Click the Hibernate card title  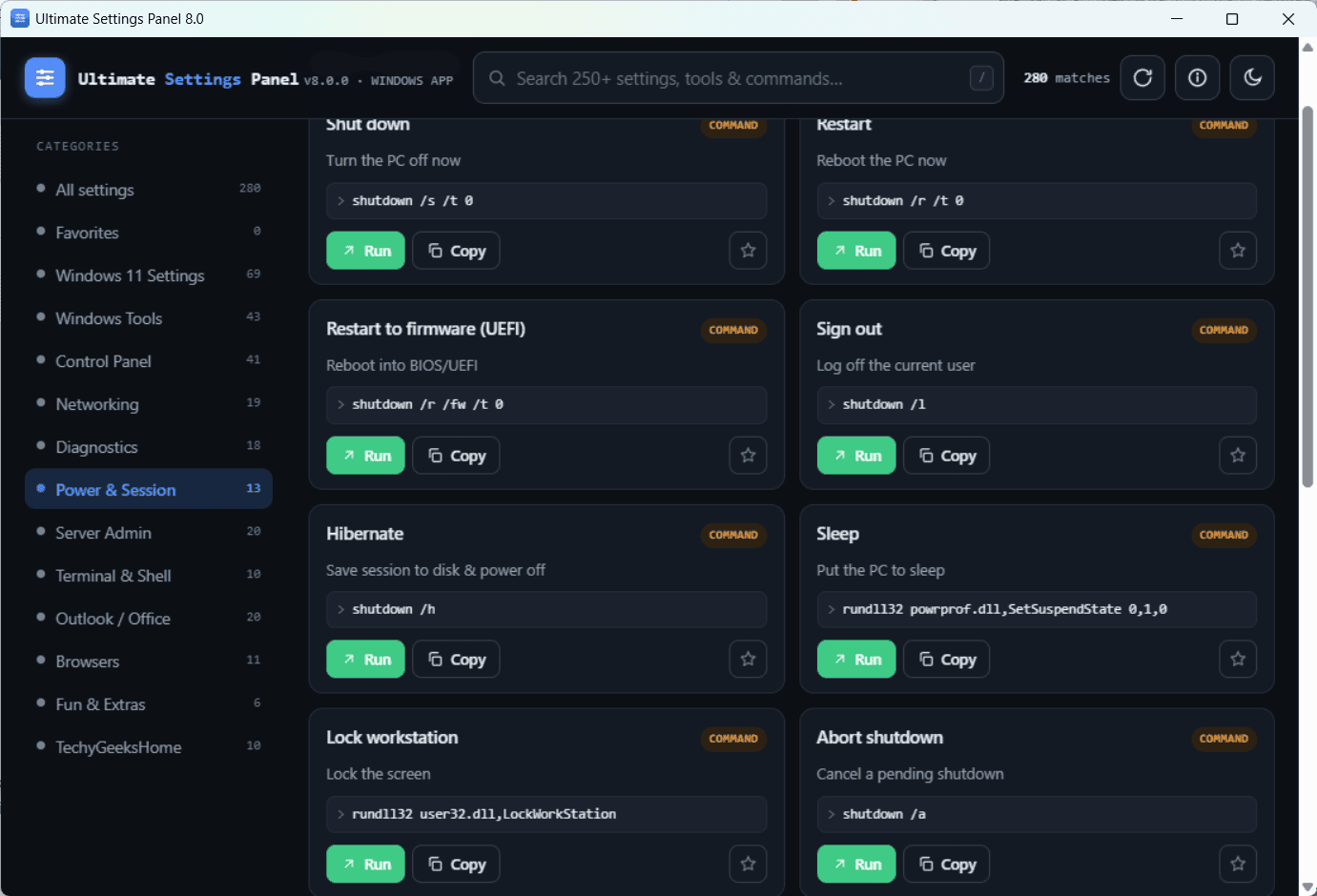click(x=364, y=534)
